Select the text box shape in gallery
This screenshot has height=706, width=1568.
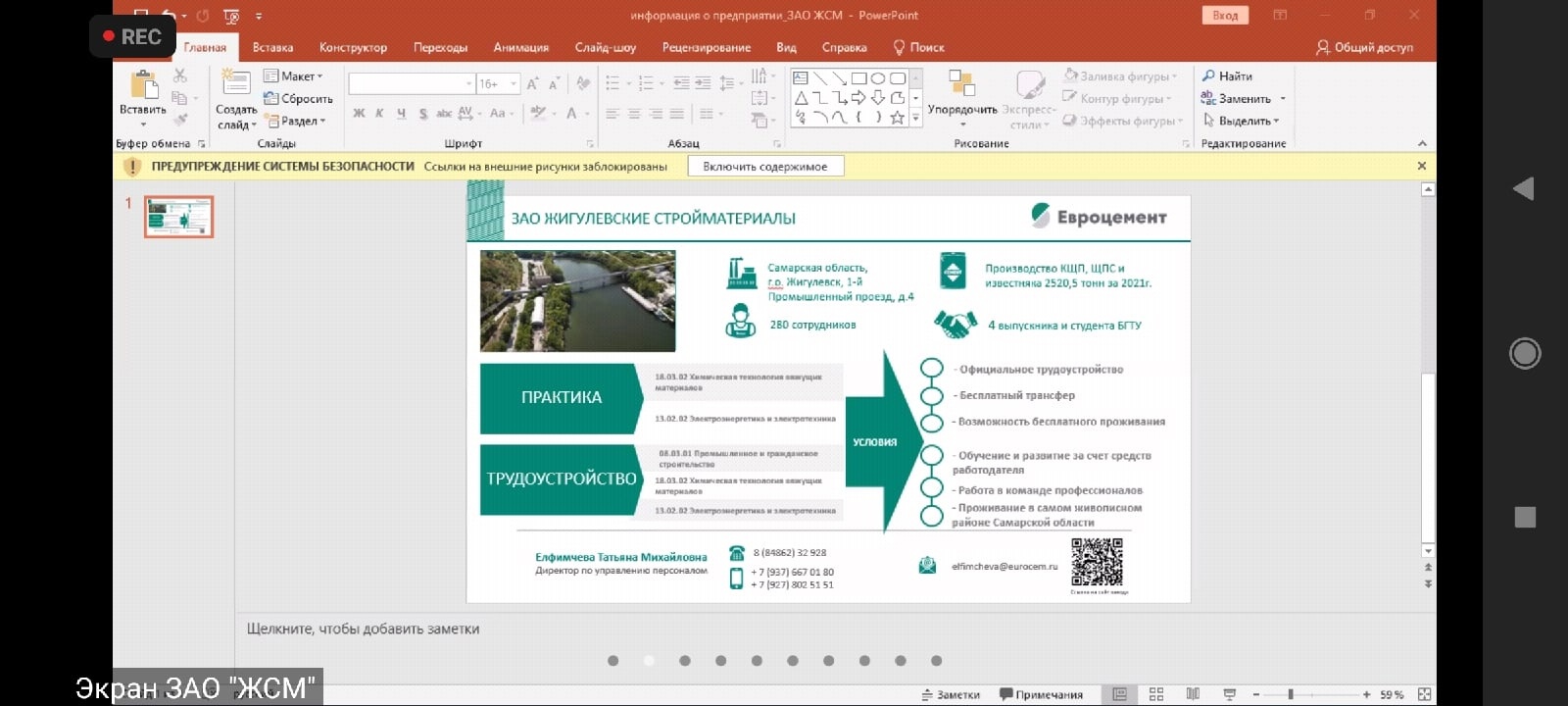pos(801,77)
